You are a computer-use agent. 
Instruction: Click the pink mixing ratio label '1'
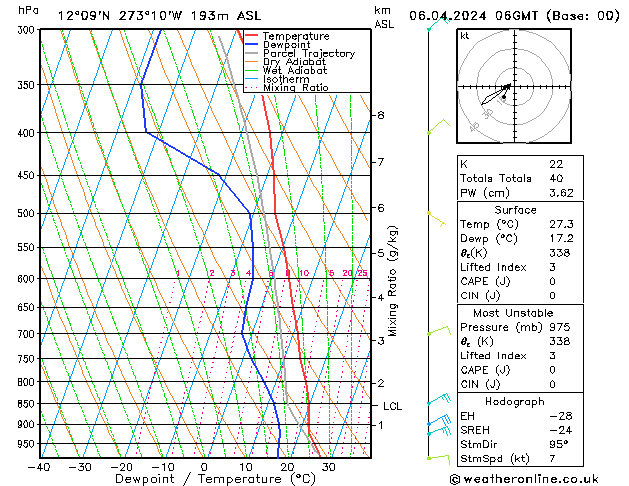[178, 273]
